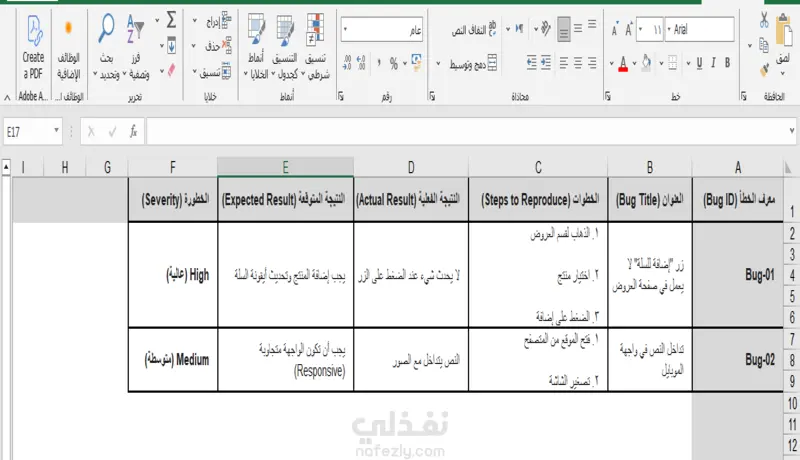Click the Fill down arrow icon
Viewport: 800px width, 460px height.
coord(171,45)
